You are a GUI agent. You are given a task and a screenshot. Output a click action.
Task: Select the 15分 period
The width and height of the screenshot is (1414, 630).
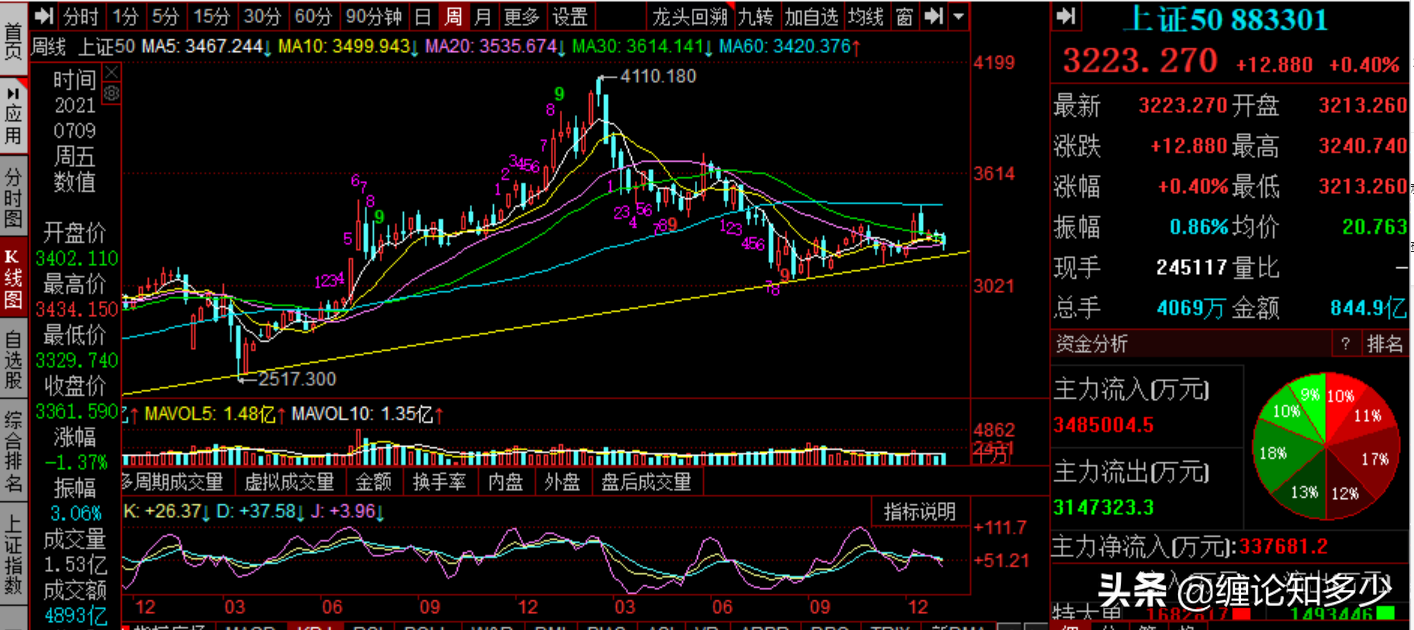coord(212,16)
